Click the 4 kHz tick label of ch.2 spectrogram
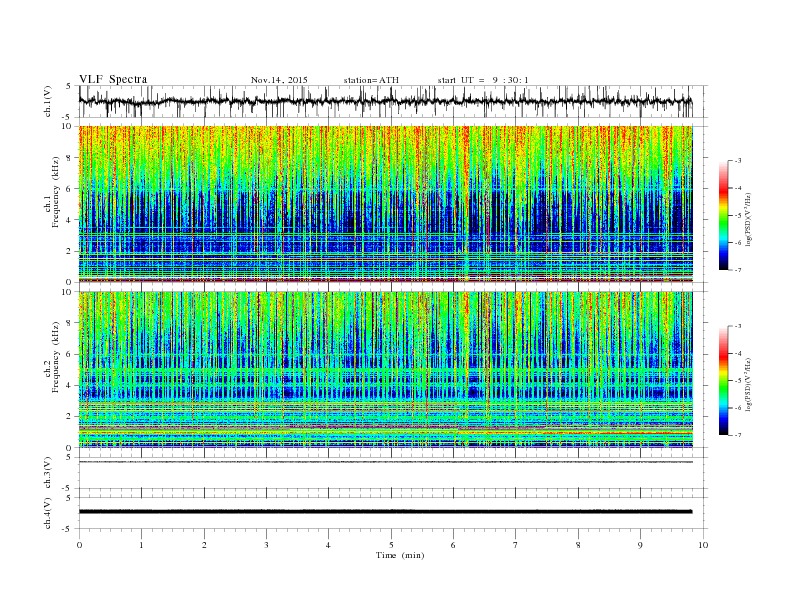 [70, 385]
